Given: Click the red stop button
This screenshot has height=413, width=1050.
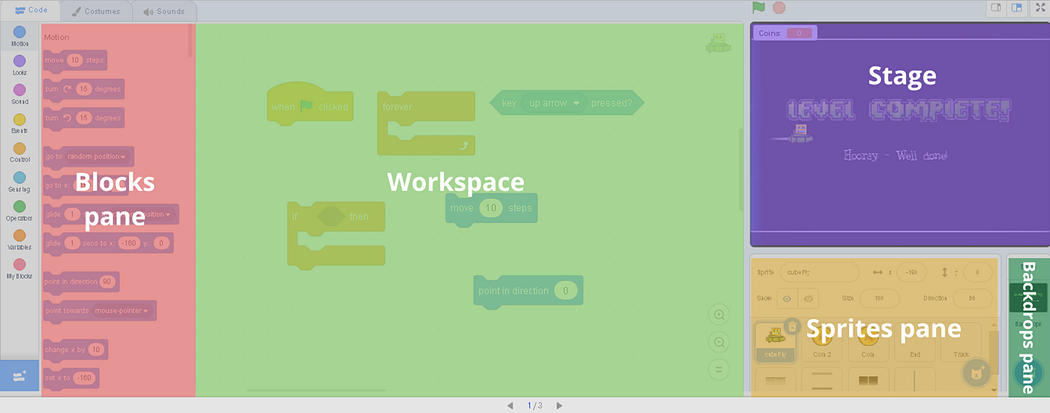Looking at the screenshot, I should [x=779, y=8].
